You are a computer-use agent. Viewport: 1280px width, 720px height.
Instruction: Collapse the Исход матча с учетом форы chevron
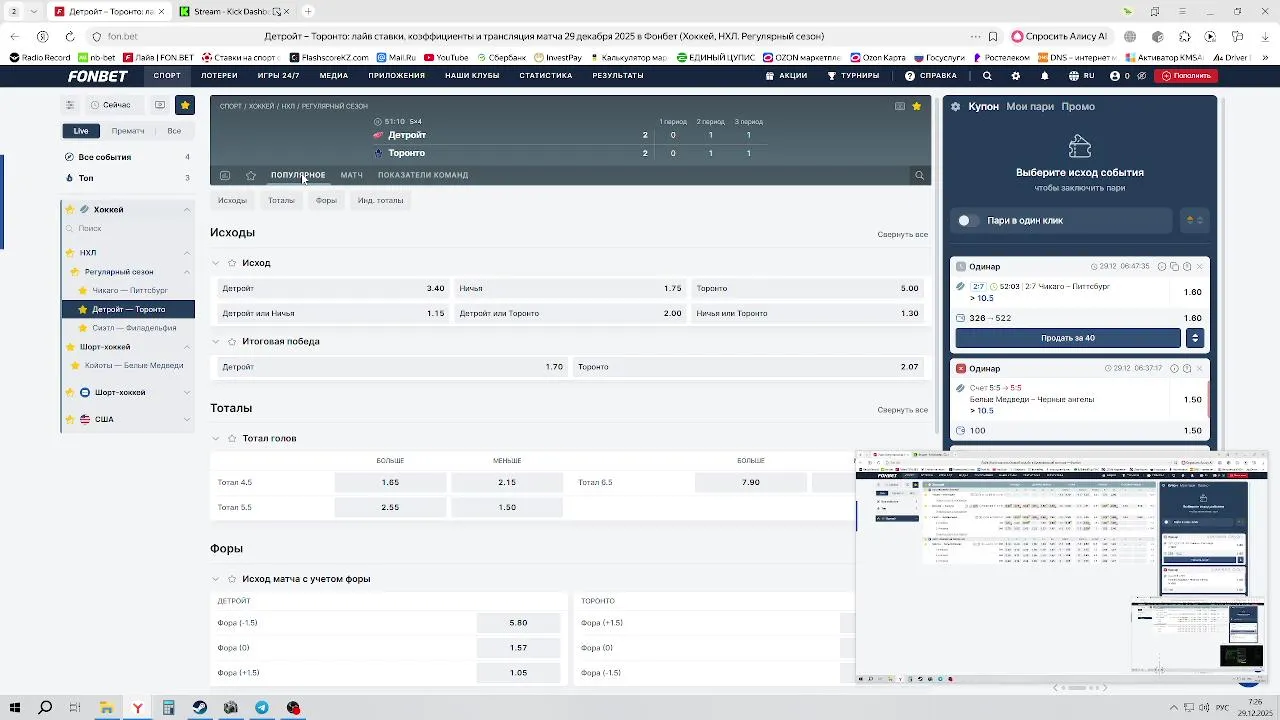pyautogui.click(x=216, y=579)
